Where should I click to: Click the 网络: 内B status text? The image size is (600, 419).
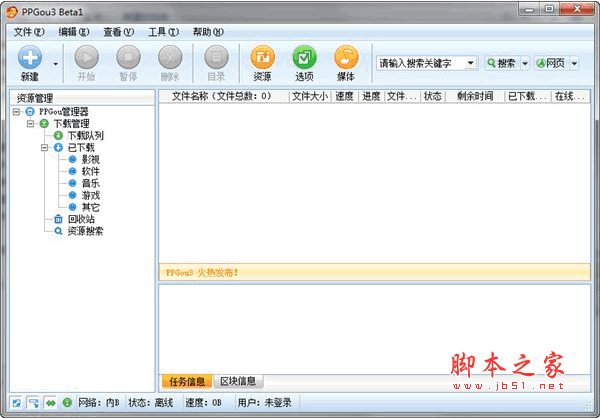[x=99, y=403]
